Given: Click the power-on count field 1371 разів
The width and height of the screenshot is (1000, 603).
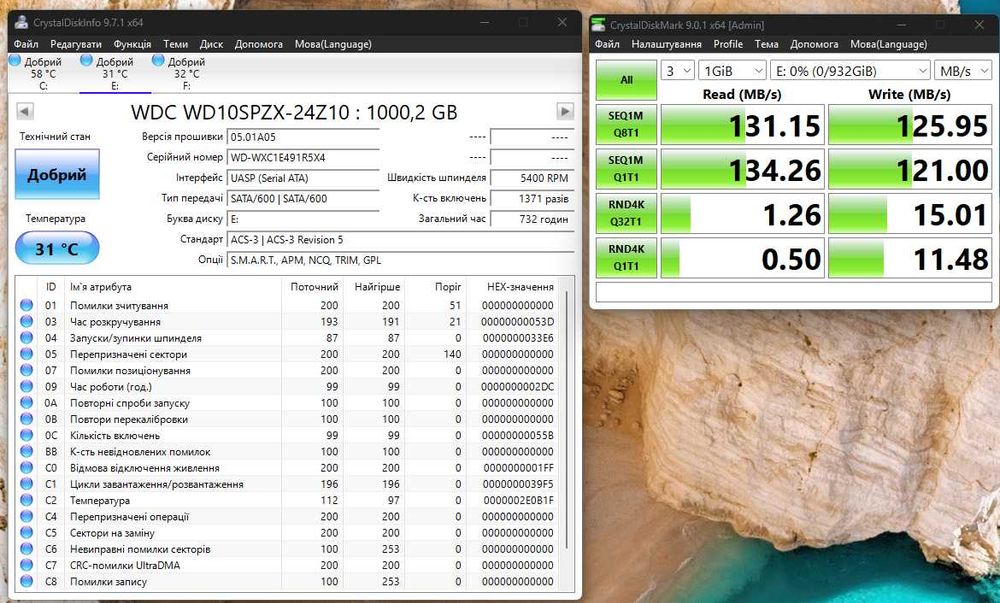Looking at the screenshot, I should [533, 198].
